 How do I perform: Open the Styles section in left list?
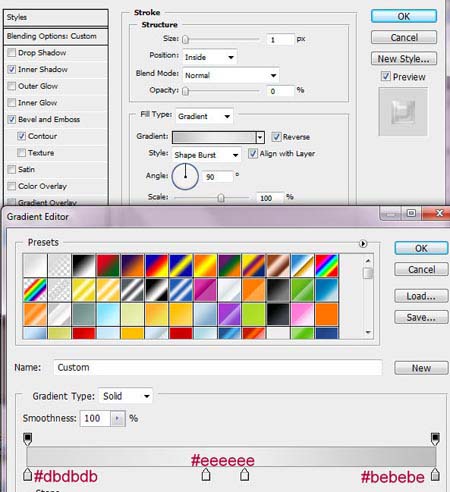(56, 18)
